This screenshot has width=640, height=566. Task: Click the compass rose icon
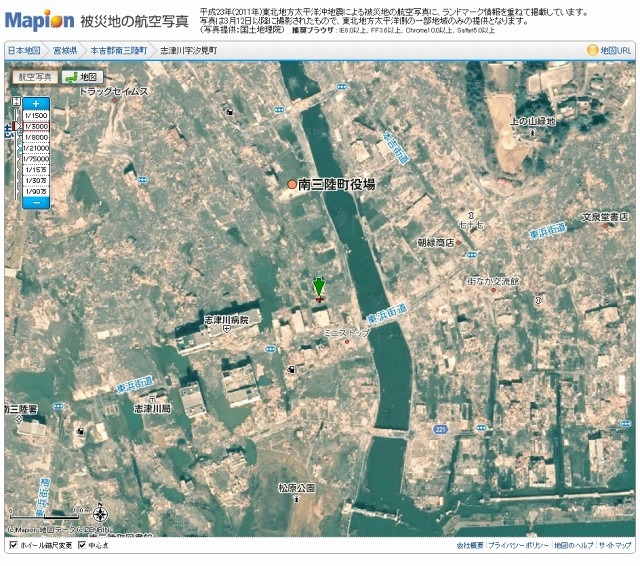tap(100, 513)
